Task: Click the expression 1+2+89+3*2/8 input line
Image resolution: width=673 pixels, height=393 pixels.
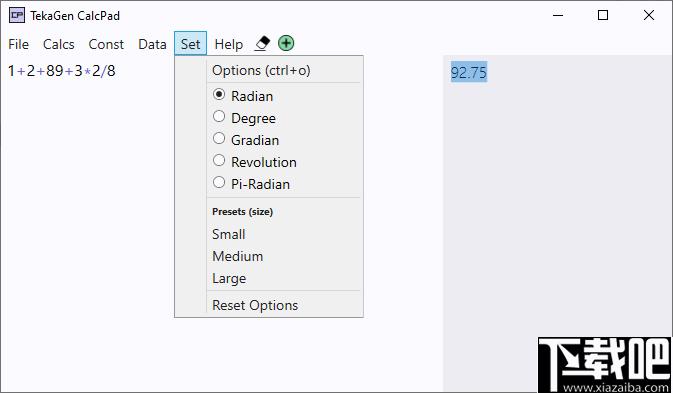Action: pyautogui.click(x=62, y=71)
